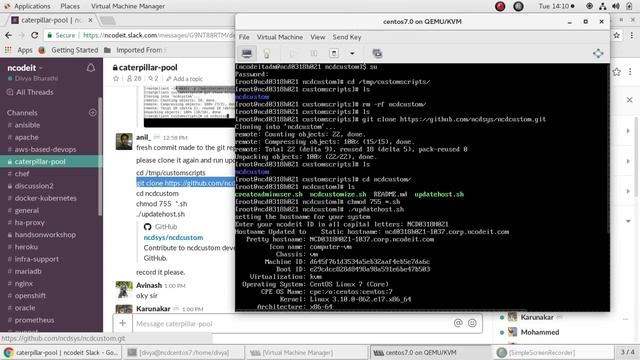Viewport: 640px width, 360px height.
Task: Open the battery/power icon in top panel
Action: click(x=629, y=6)
